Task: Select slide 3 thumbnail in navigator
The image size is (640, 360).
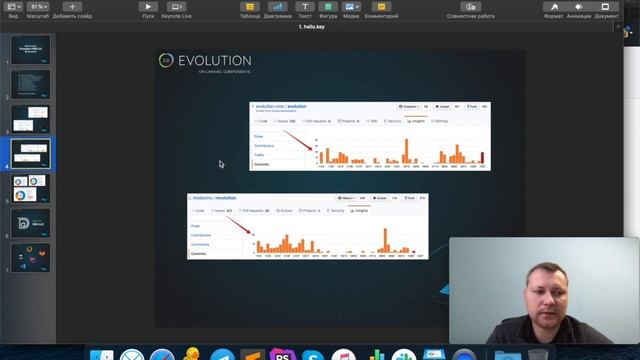Action: [x=31, y=119]
